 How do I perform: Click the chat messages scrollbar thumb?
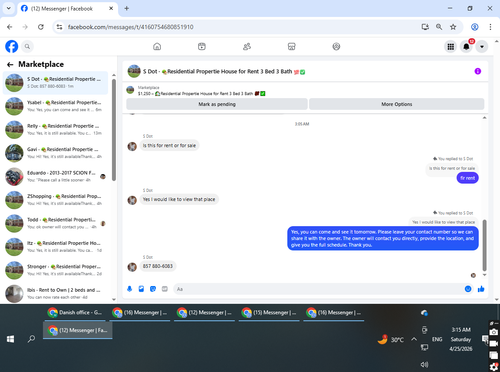(484, 245)
